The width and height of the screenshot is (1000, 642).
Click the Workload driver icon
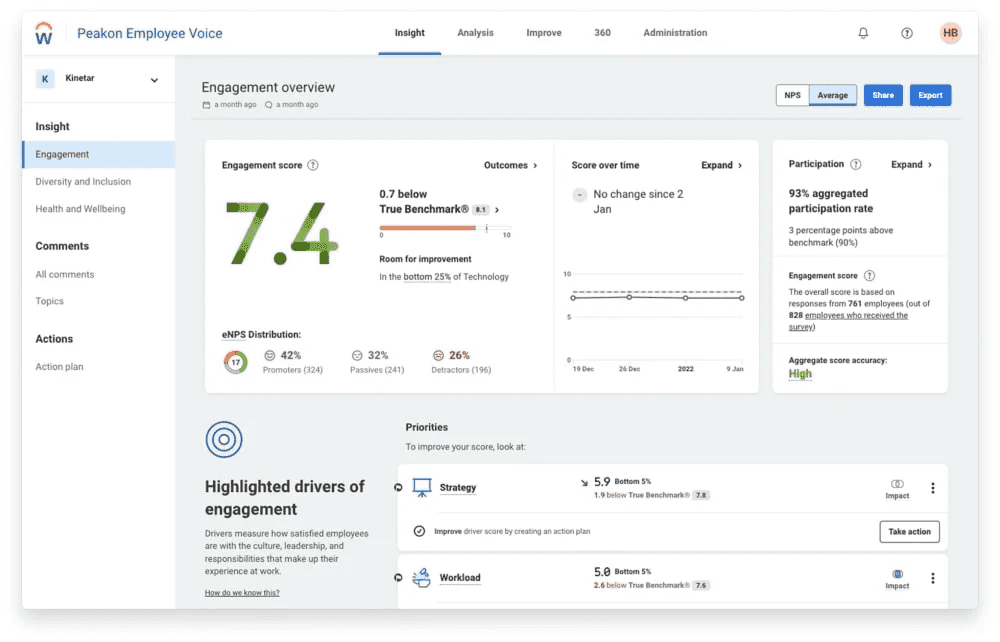pos(424,577)
